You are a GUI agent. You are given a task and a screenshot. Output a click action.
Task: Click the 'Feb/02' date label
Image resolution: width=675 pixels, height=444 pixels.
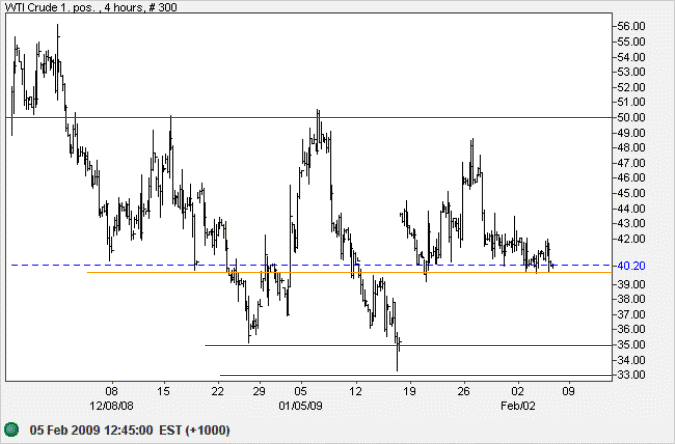(x=518, y=406)
